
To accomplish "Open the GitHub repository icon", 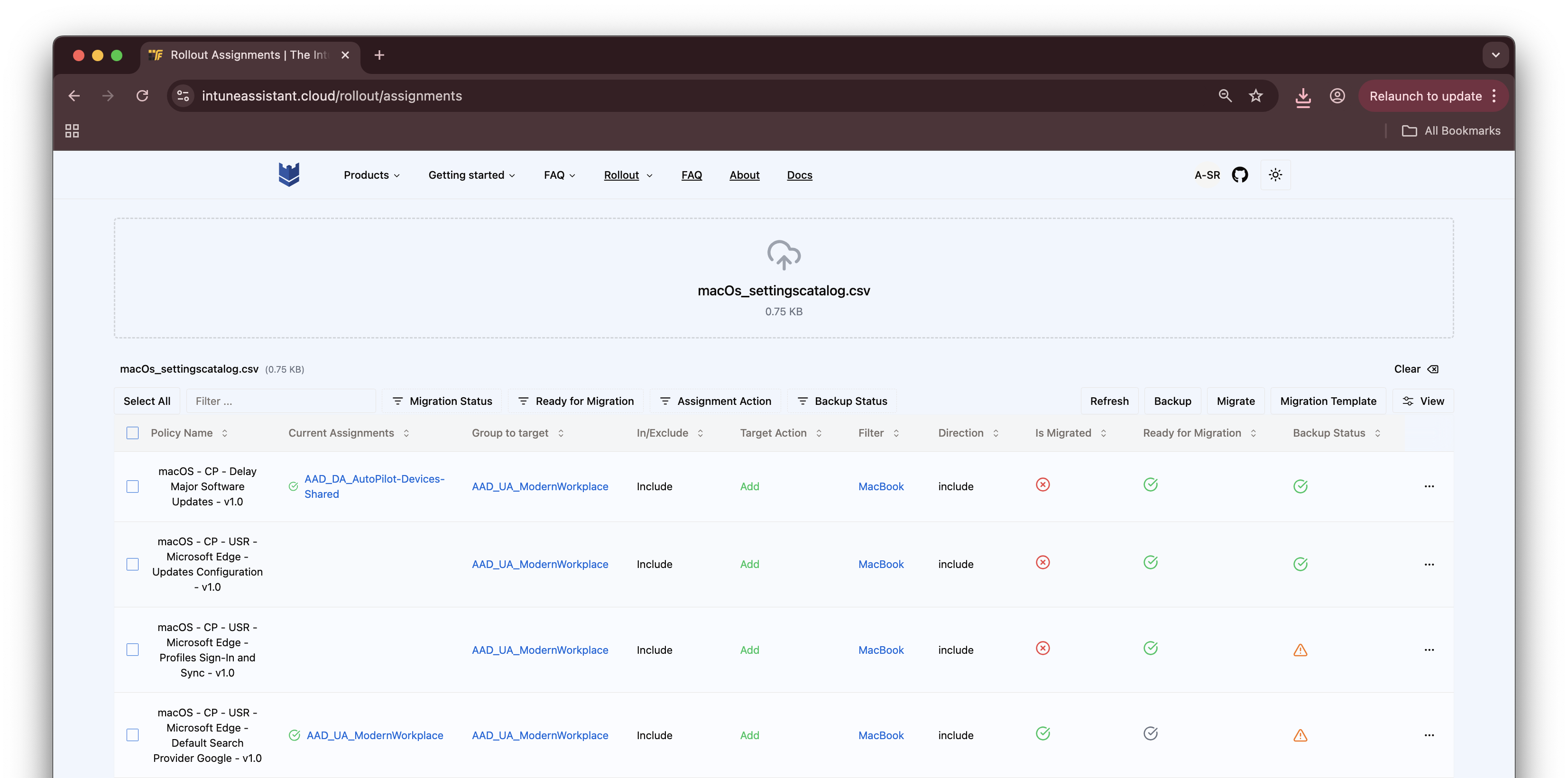I will 1240,175.
